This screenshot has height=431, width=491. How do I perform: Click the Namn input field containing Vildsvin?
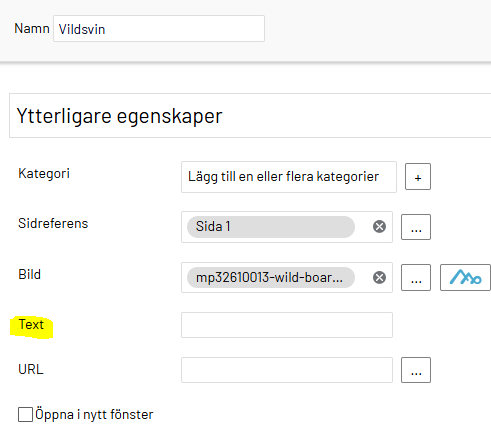(159, 29)
